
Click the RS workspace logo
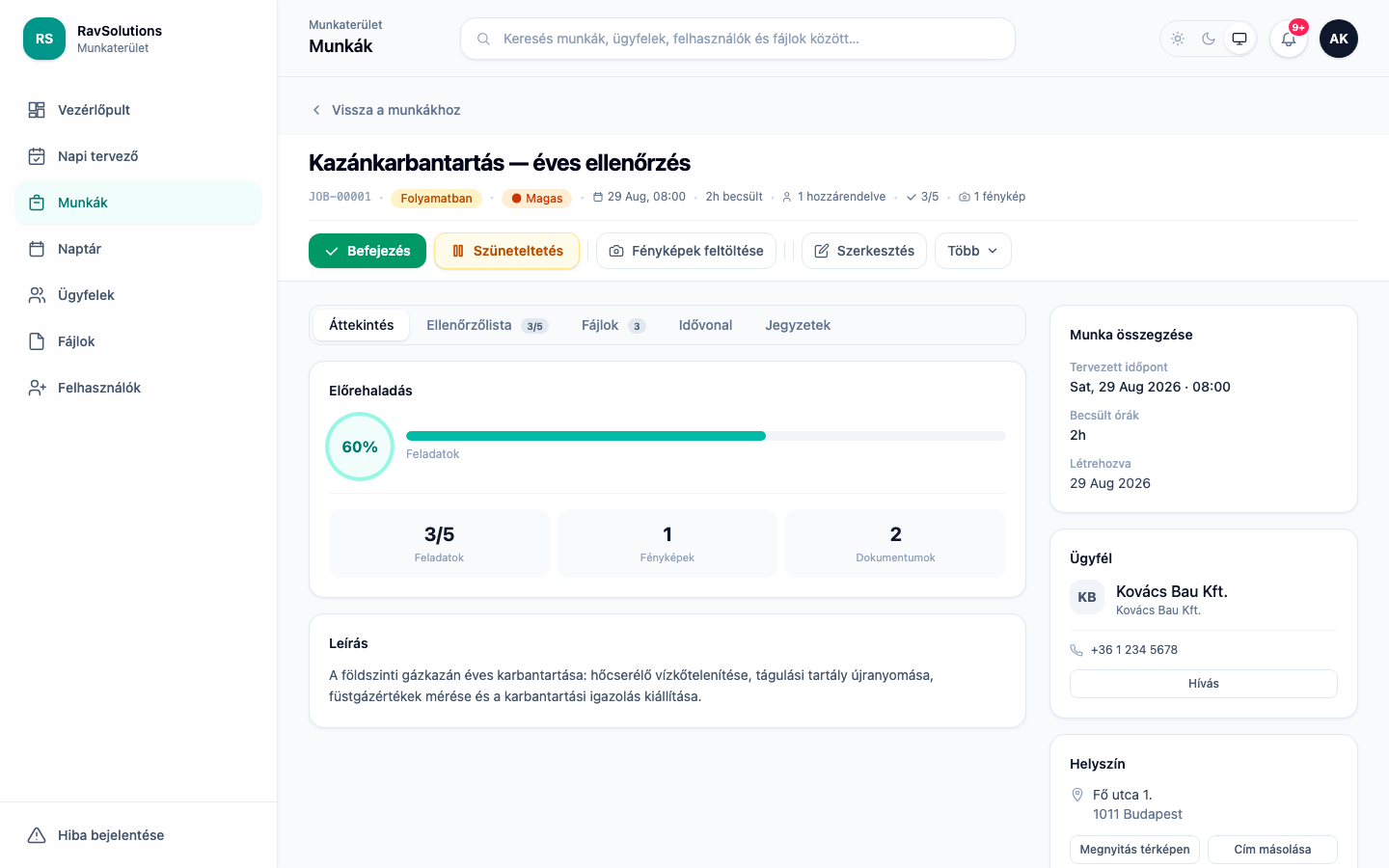pos(44,39)
